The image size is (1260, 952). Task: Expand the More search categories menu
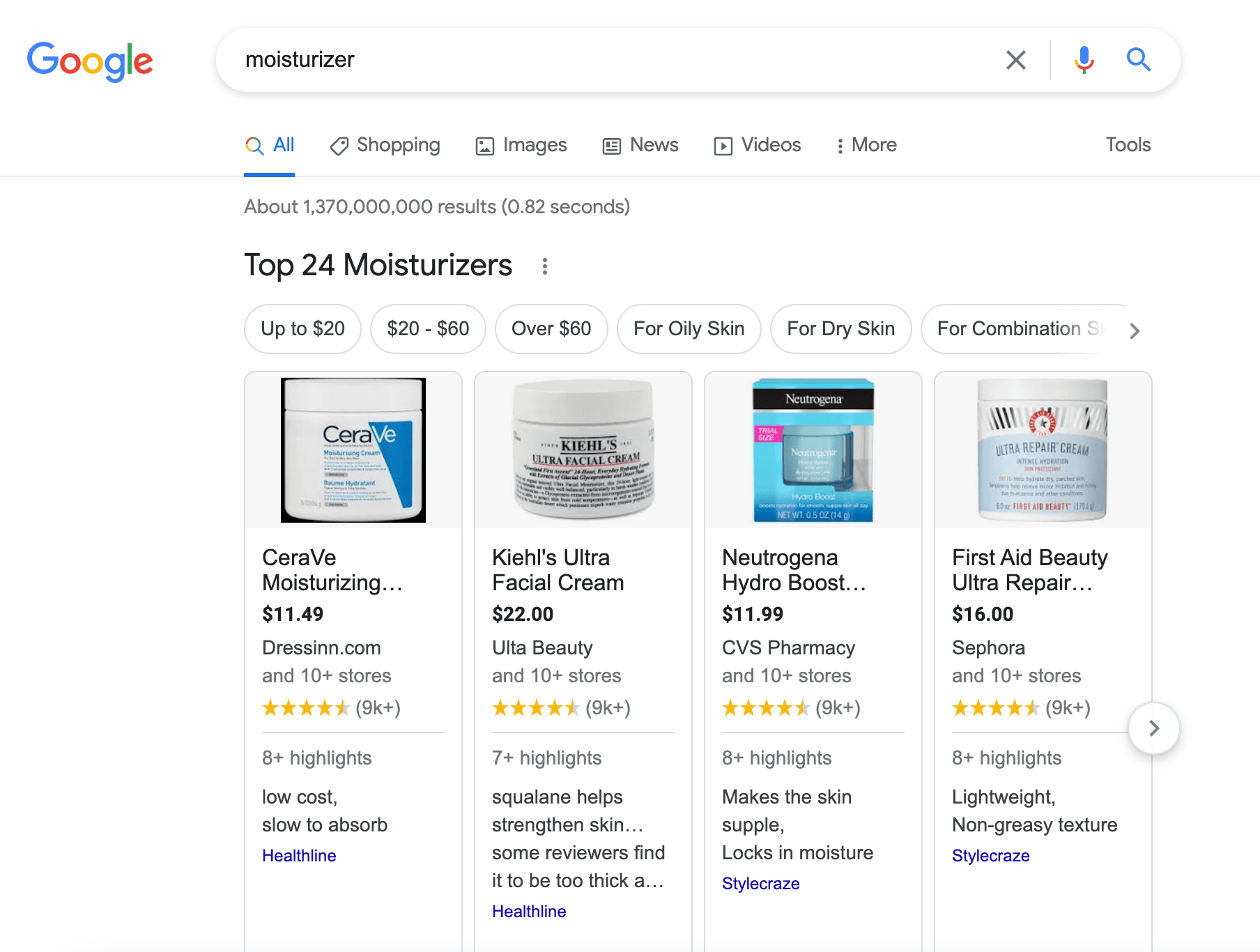tap(866, 145)
